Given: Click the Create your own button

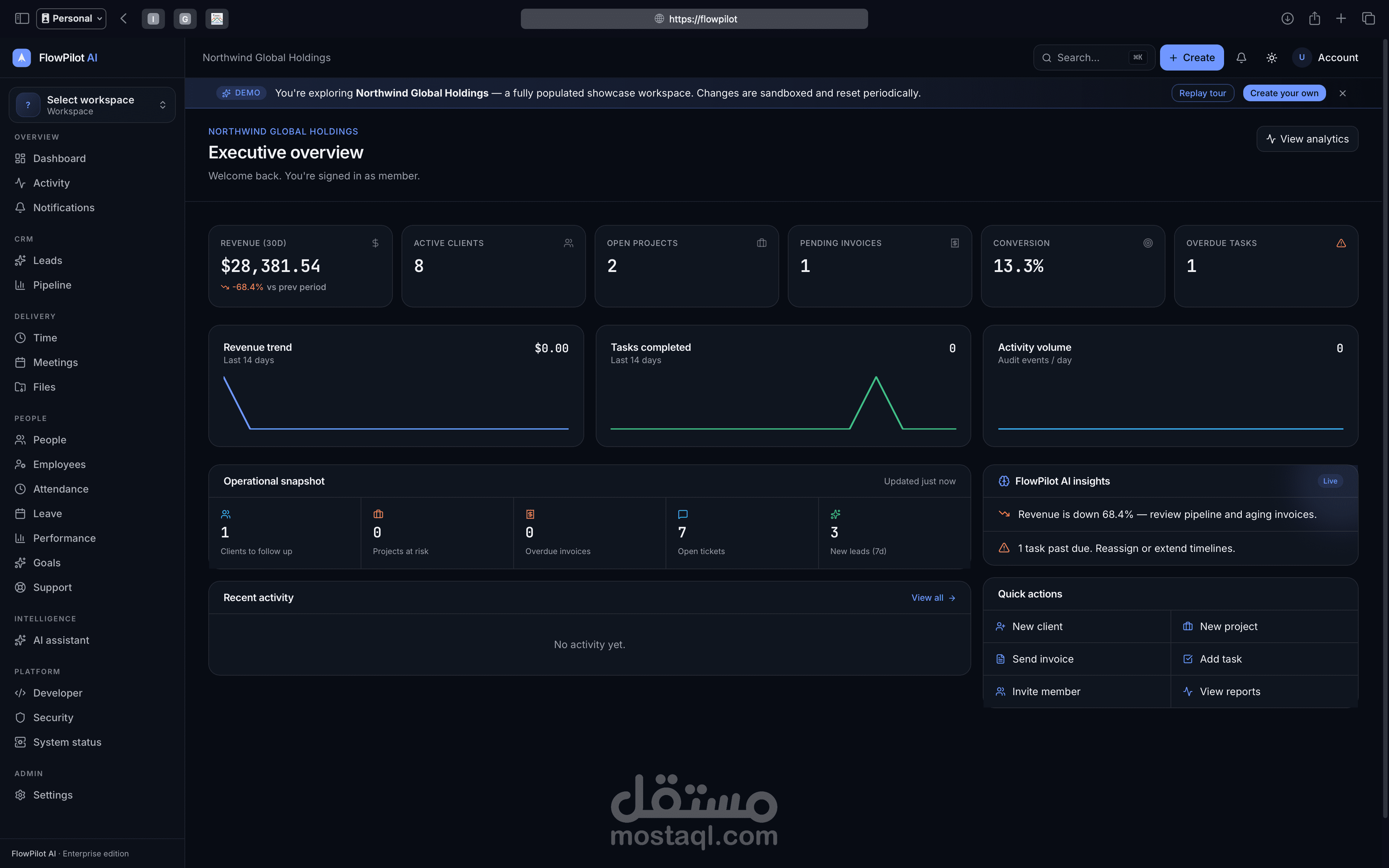Looking at the screenshot, I should (x=1284, y=93).
